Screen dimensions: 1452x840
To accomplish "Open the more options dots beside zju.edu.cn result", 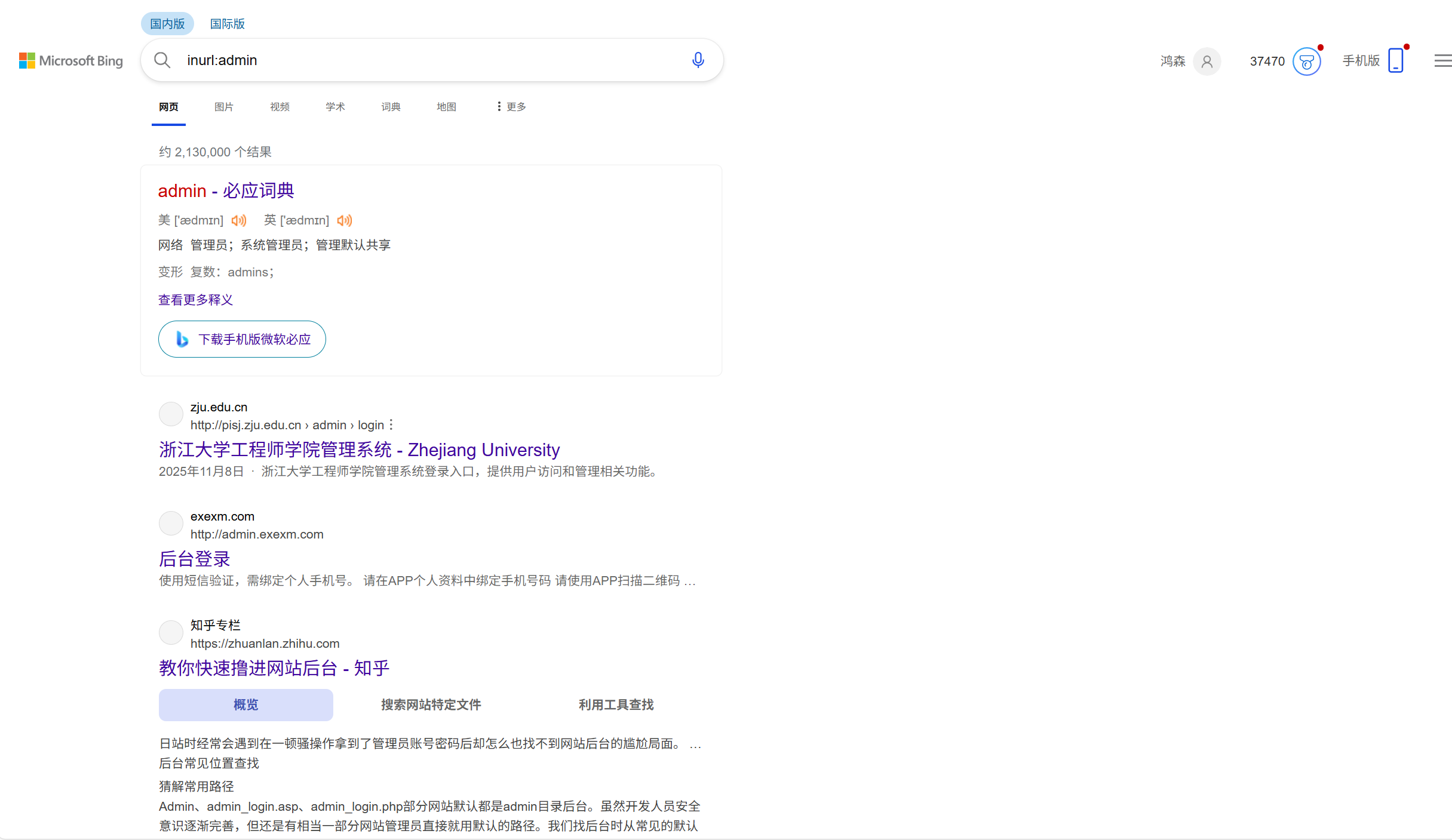I will (x=391, y=424).
